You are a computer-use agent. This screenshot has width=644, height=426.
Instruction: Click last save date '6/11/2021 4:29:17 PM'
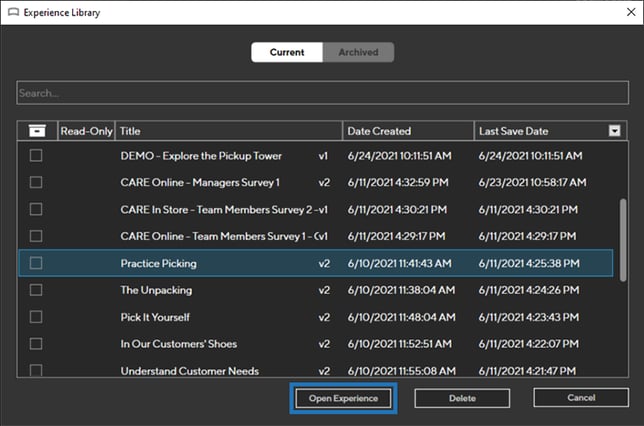(x=527, y=236)
